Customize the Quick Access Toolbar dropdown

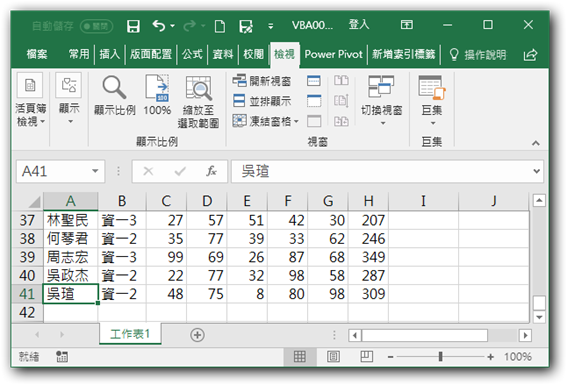point(270,26)
